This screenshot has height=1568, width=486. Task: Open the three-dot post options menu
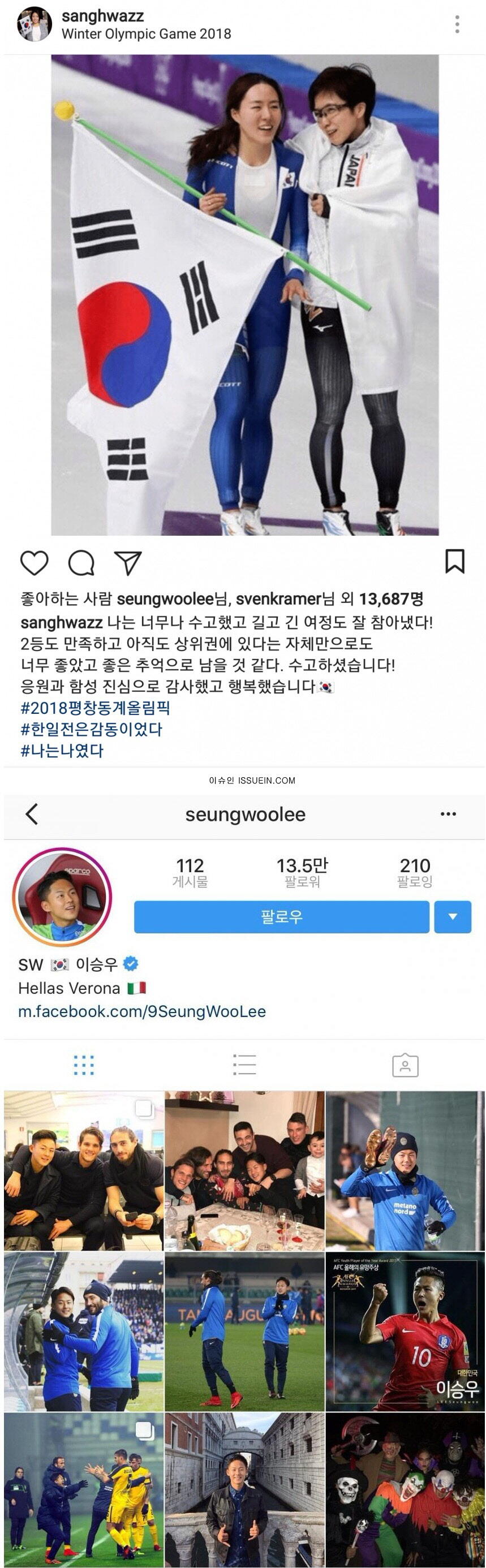tap(457, 24)
